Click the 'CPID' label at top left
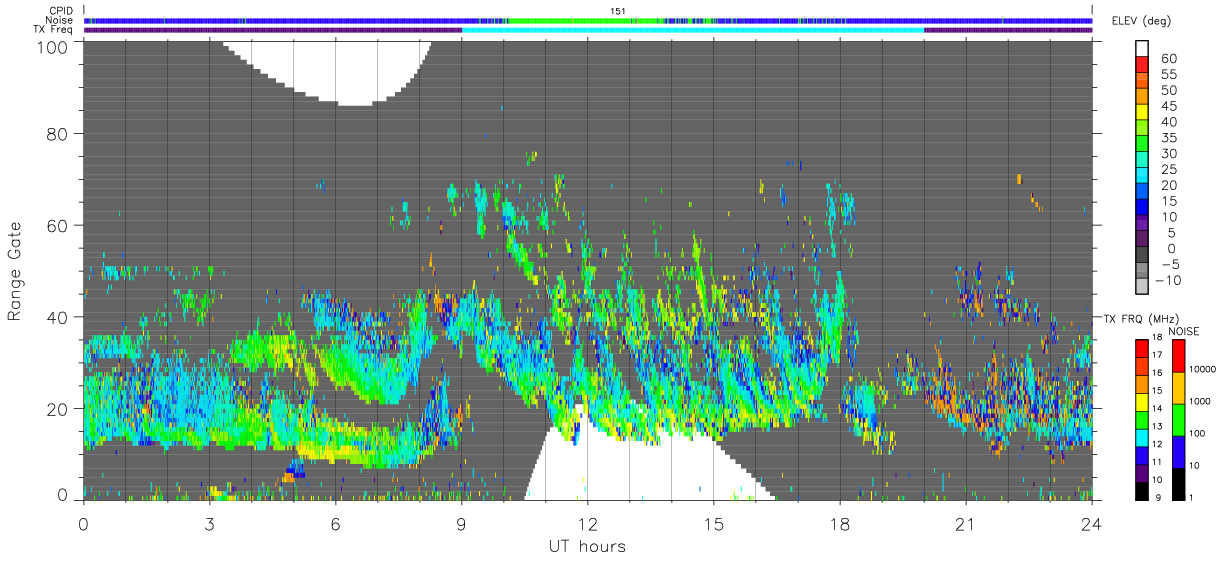1228x567 pixels. pyautogui.click(x=60, y=11)
